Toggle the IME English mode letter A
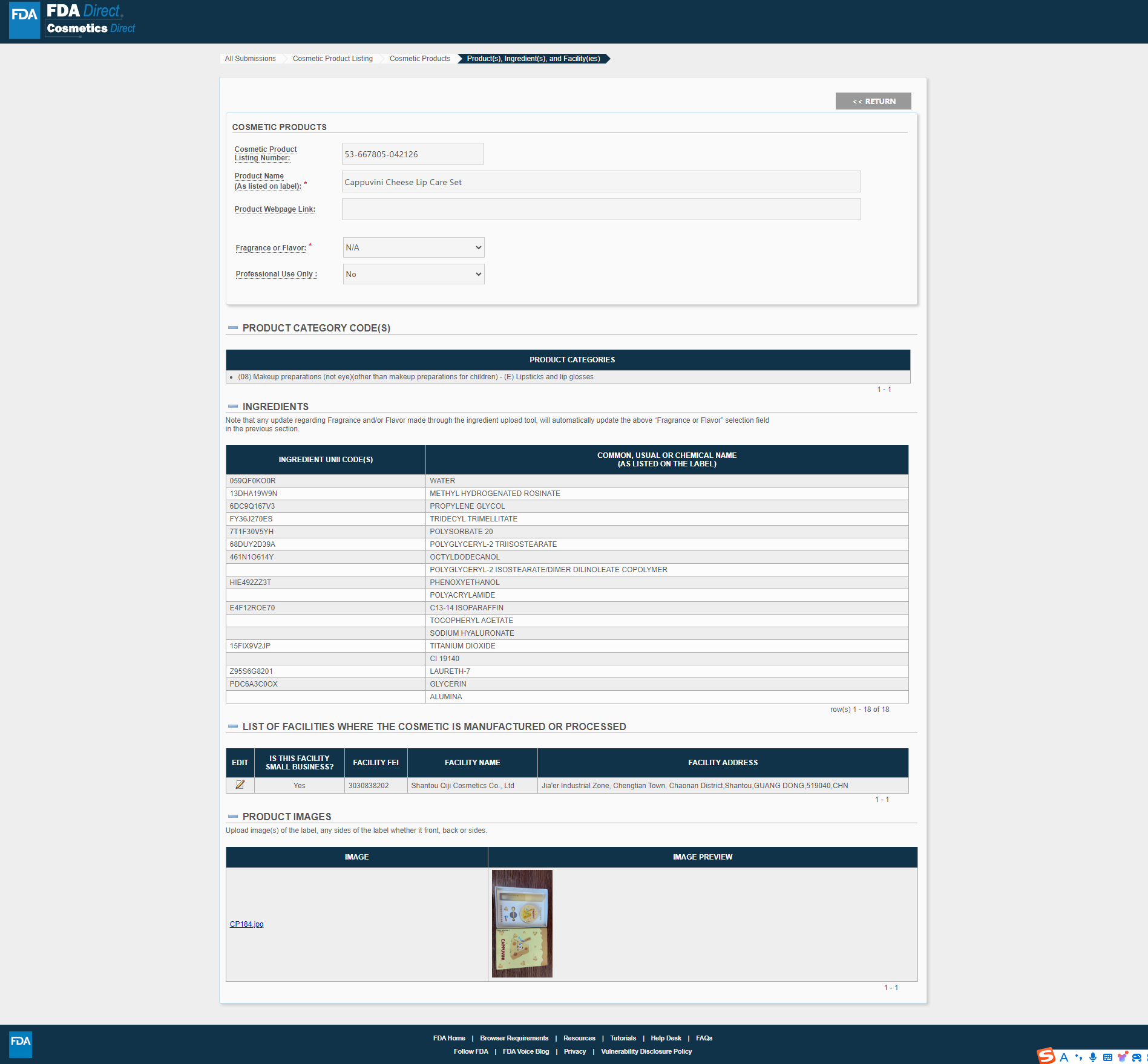This screenshot has width=1148, height=1064. click(x=1064, y=1057)
